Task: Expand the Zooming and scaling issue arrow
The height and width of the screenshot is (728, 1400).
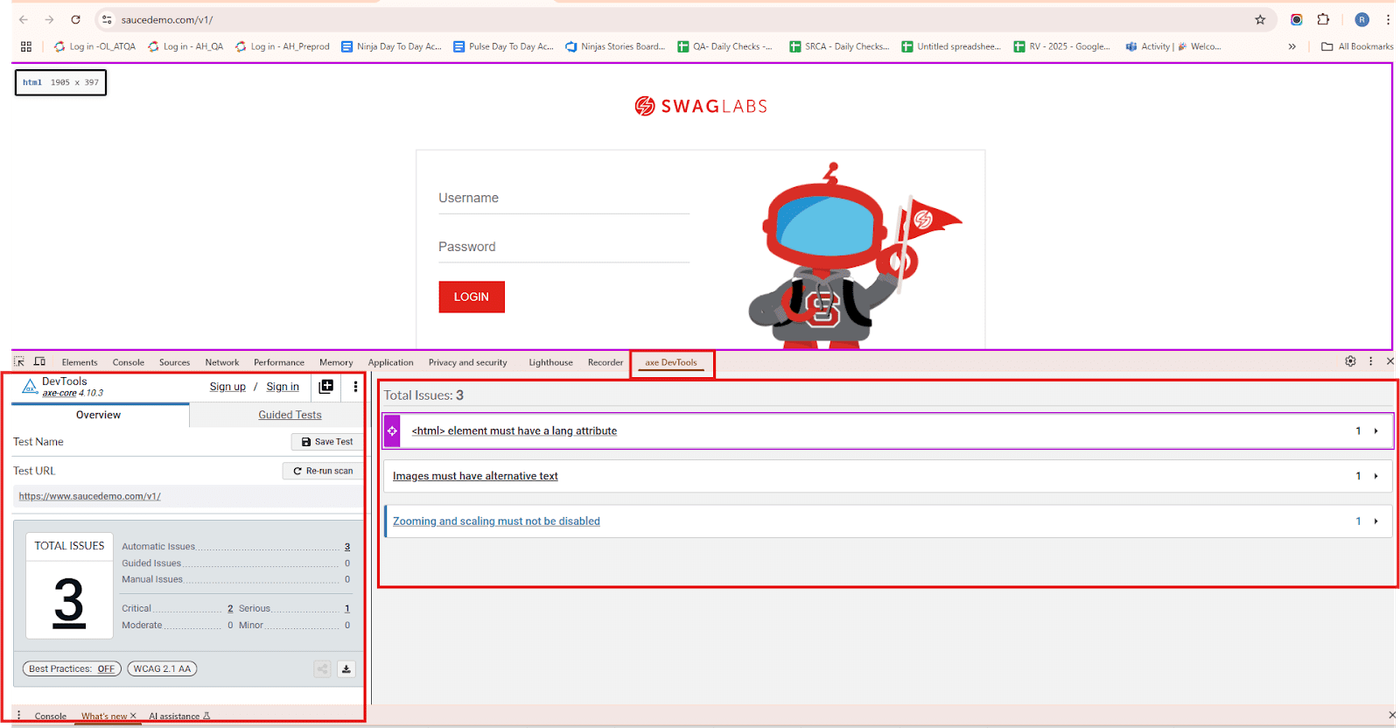Action: pyautogui.click(x=1377, y=521)
